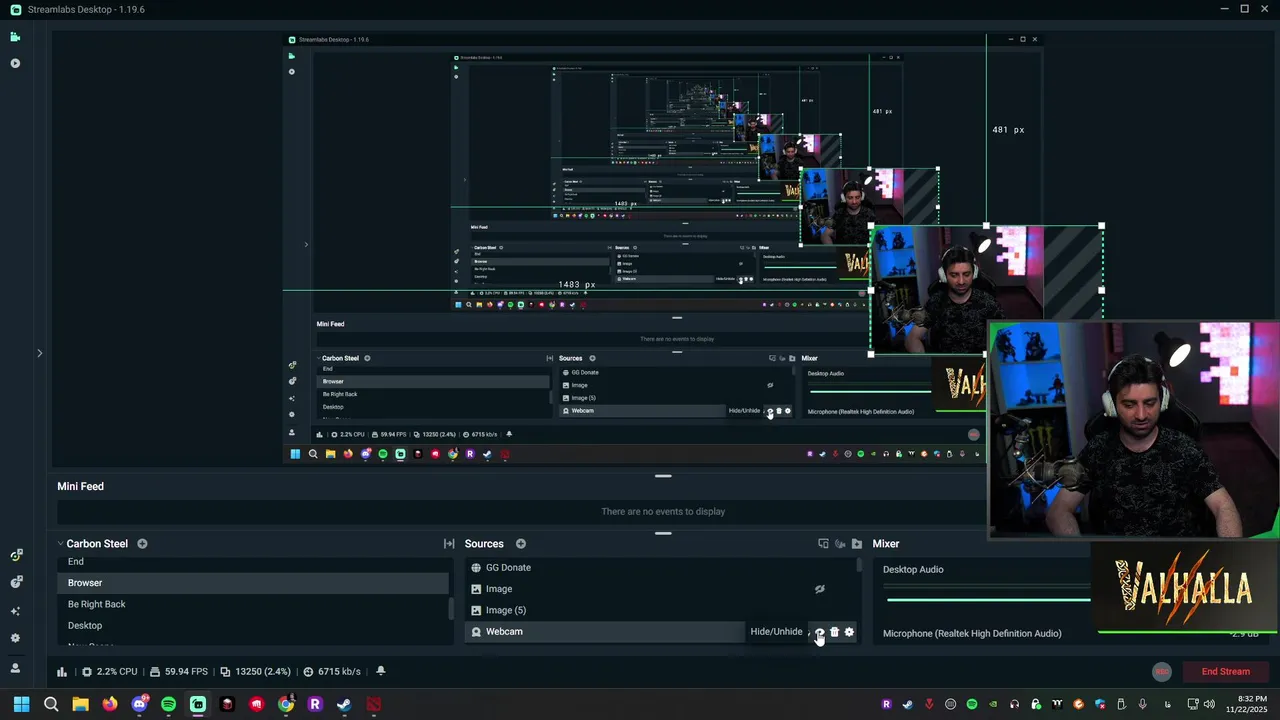Screen dimensions: 1280x720
Task: Click the handle below Mini Feed events
Action: [x=663, y=533]
